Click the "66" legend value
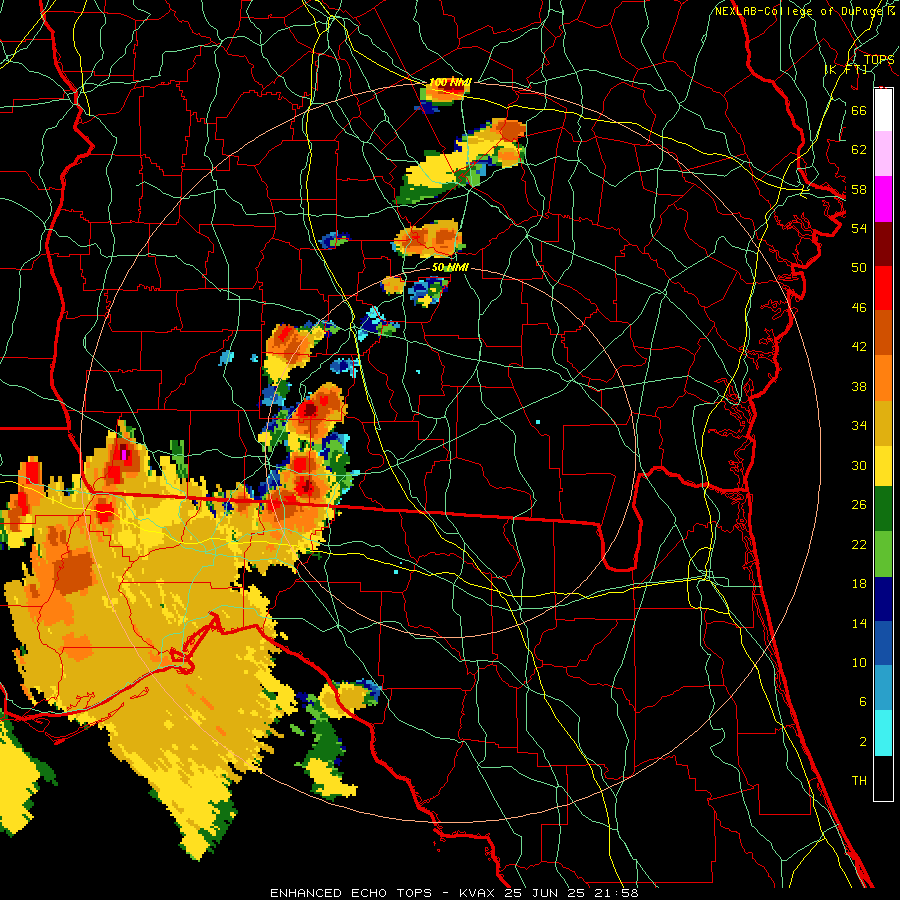 pyautogui.click(x=859, y=110)
